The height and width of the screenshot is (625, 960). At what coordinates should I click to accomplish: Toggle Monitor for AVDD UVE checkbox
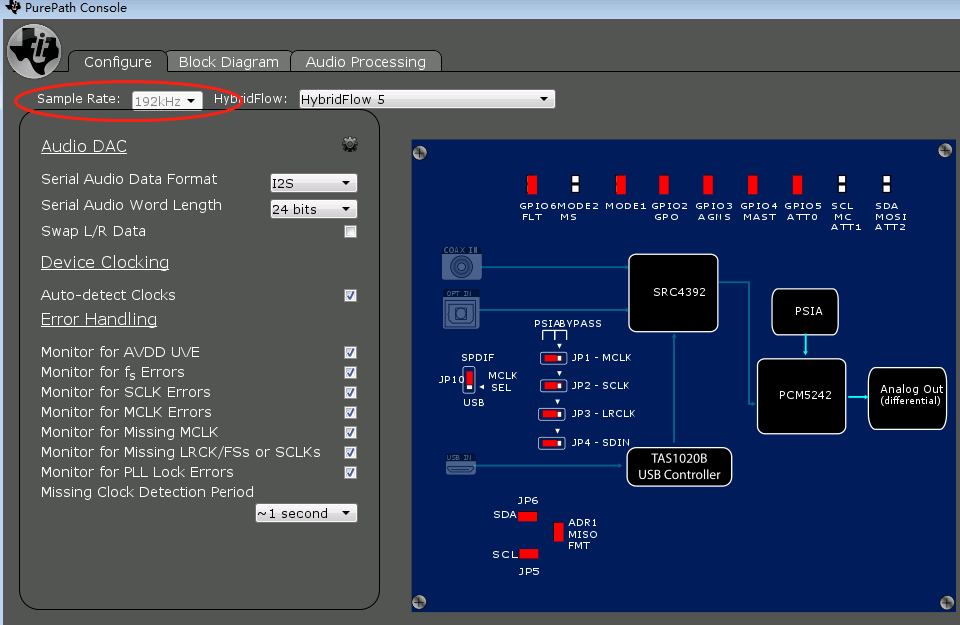click(x=350, y=353)
